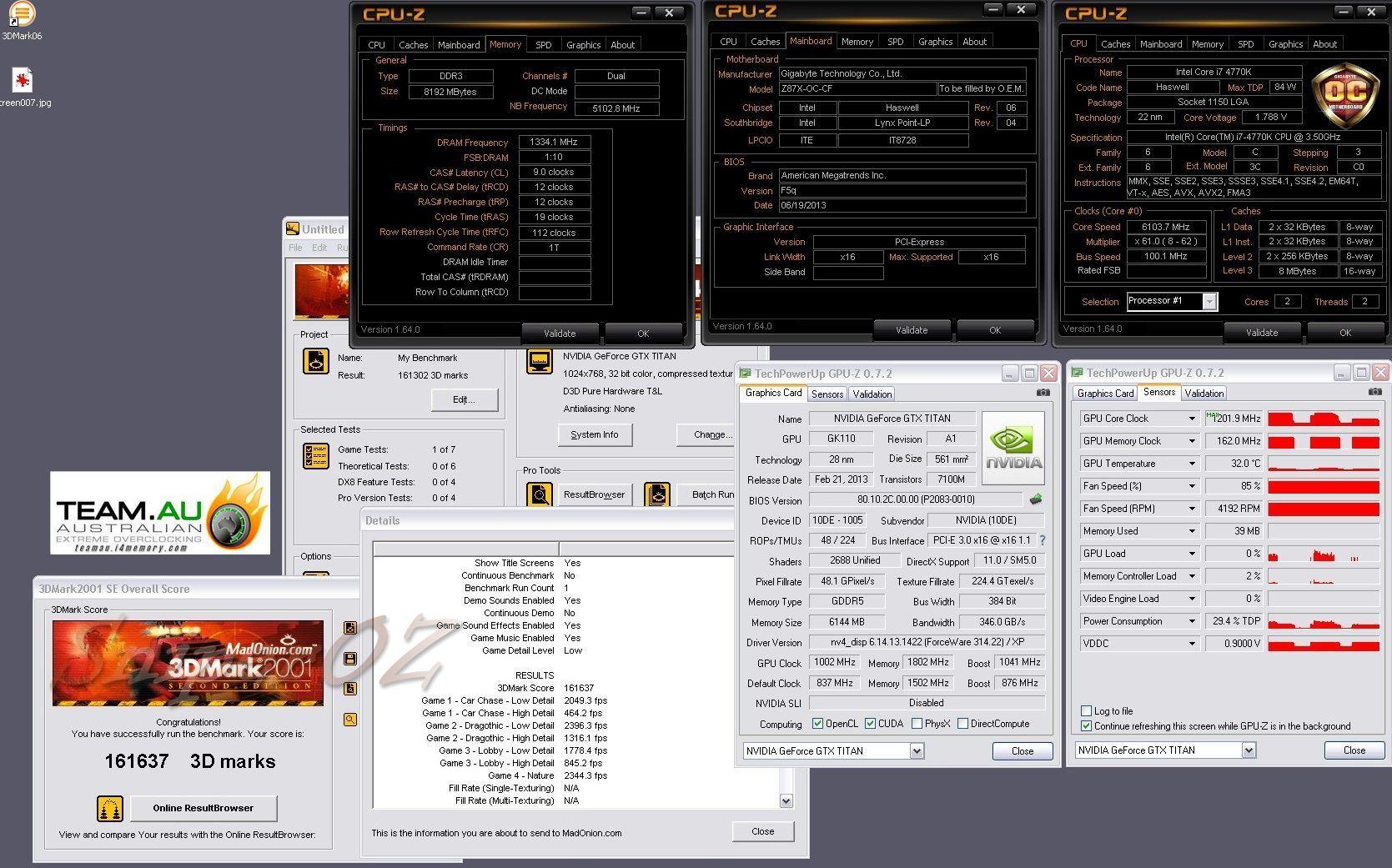Viewport: 1392px width, 868px height.
Task: Click the 3DMark2001 banner image in score window
Action: tap(188, 664)
